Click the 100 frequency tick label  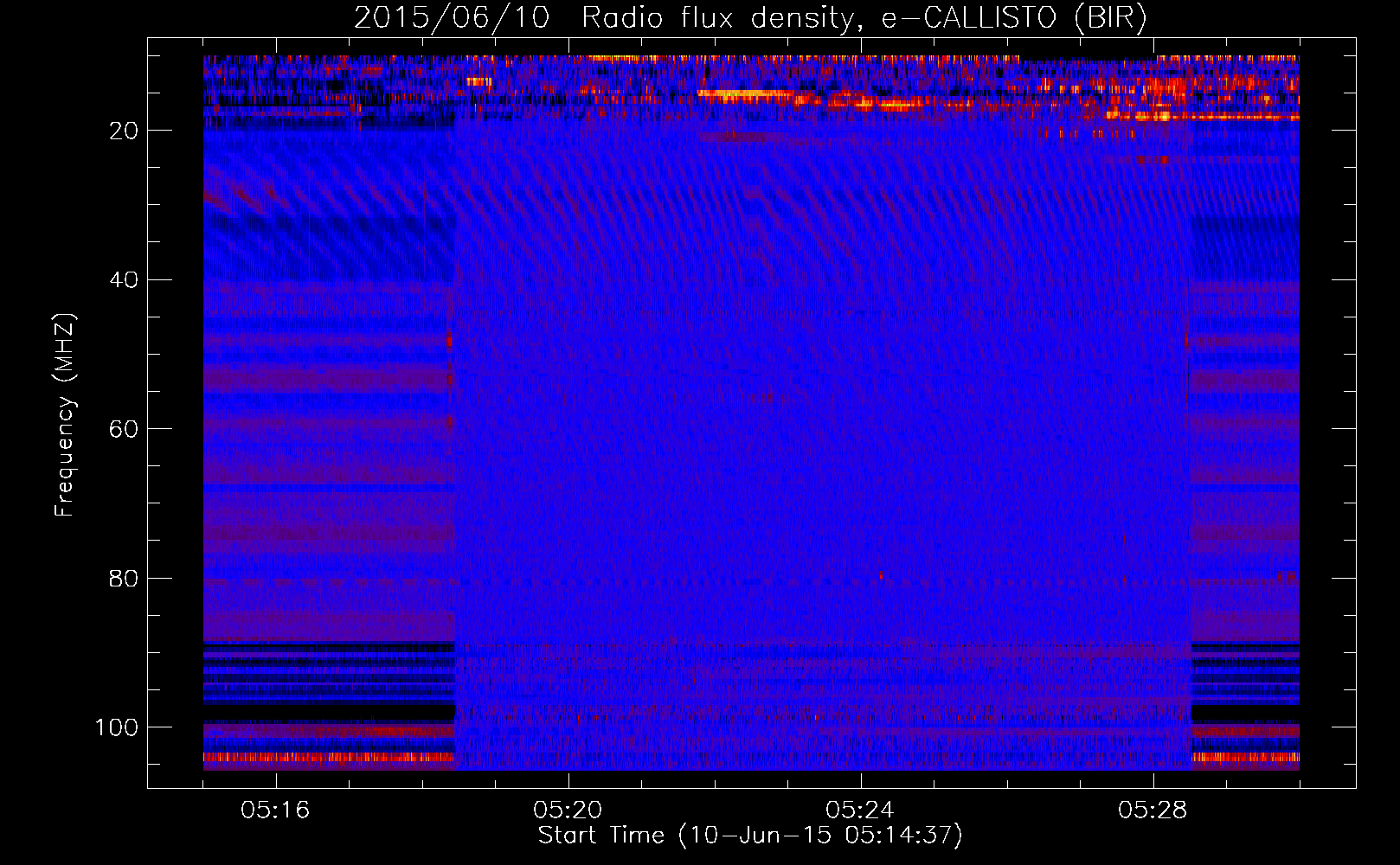pyautogui.click(x=117, y=728)
